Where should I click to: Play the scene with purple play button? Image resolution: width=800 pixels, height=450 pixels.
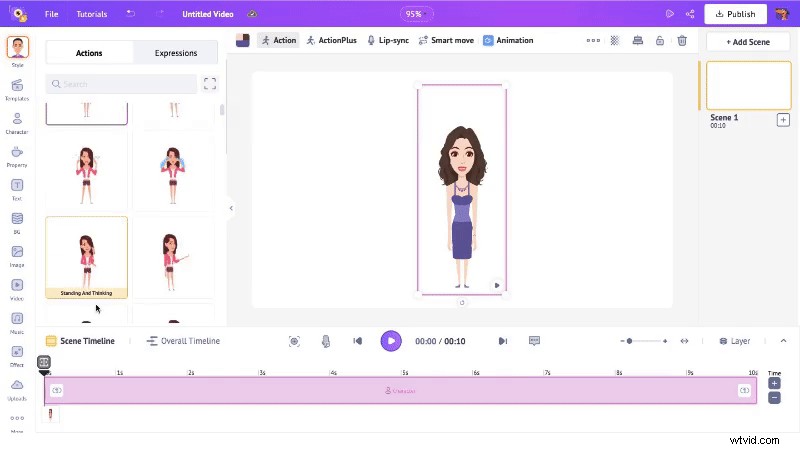pos(391,341)
